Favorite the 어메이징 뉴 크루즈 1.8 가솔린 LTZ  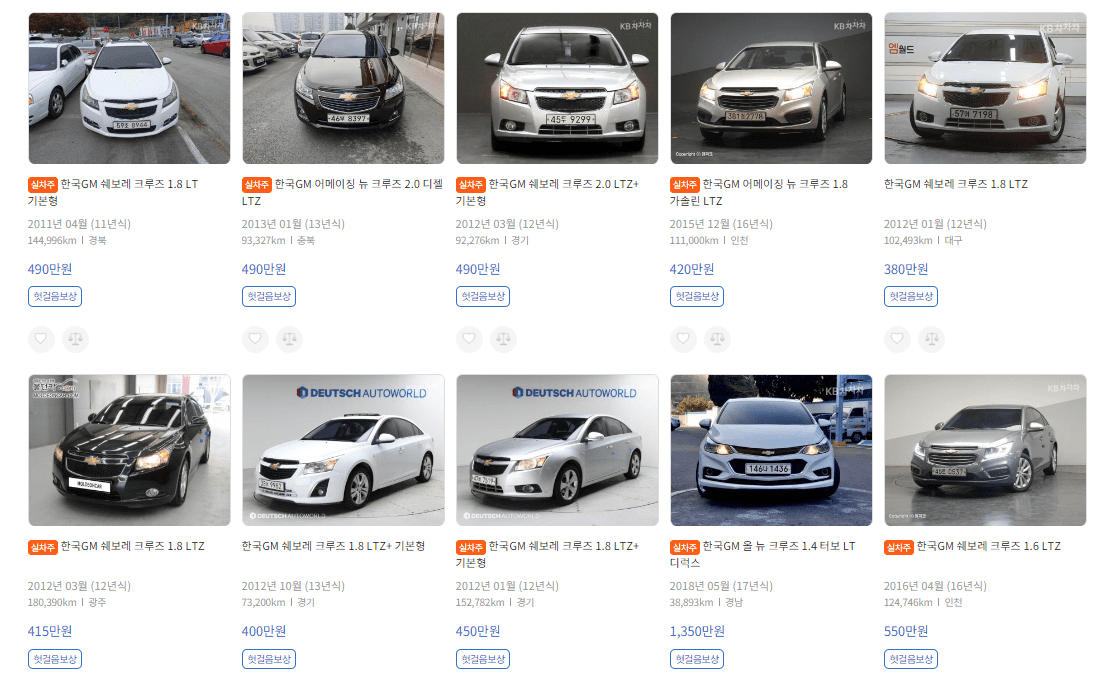pos(683,339)
